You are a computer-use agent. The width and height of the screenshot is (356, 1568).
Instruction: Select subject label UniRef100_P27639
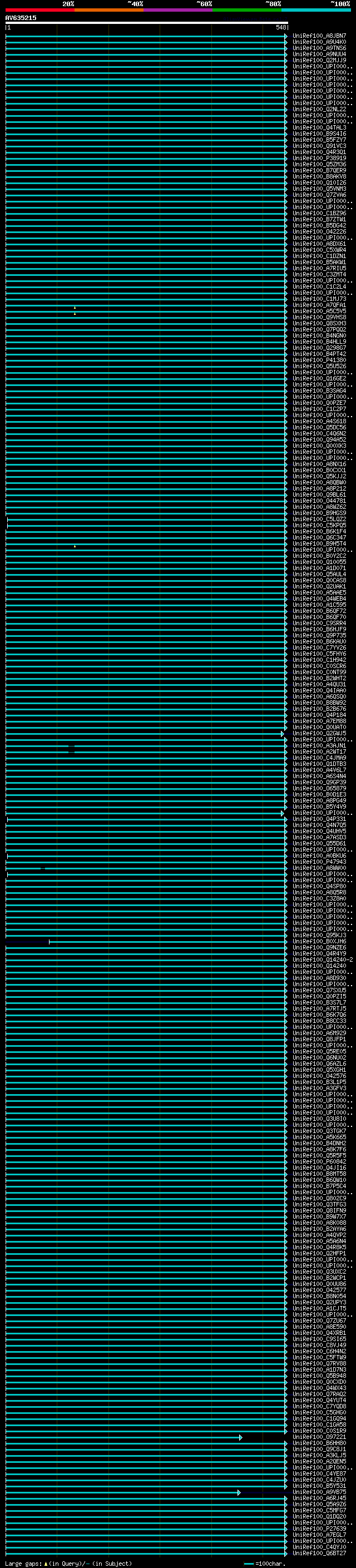pyautogui.click(x=319, y=1529)
